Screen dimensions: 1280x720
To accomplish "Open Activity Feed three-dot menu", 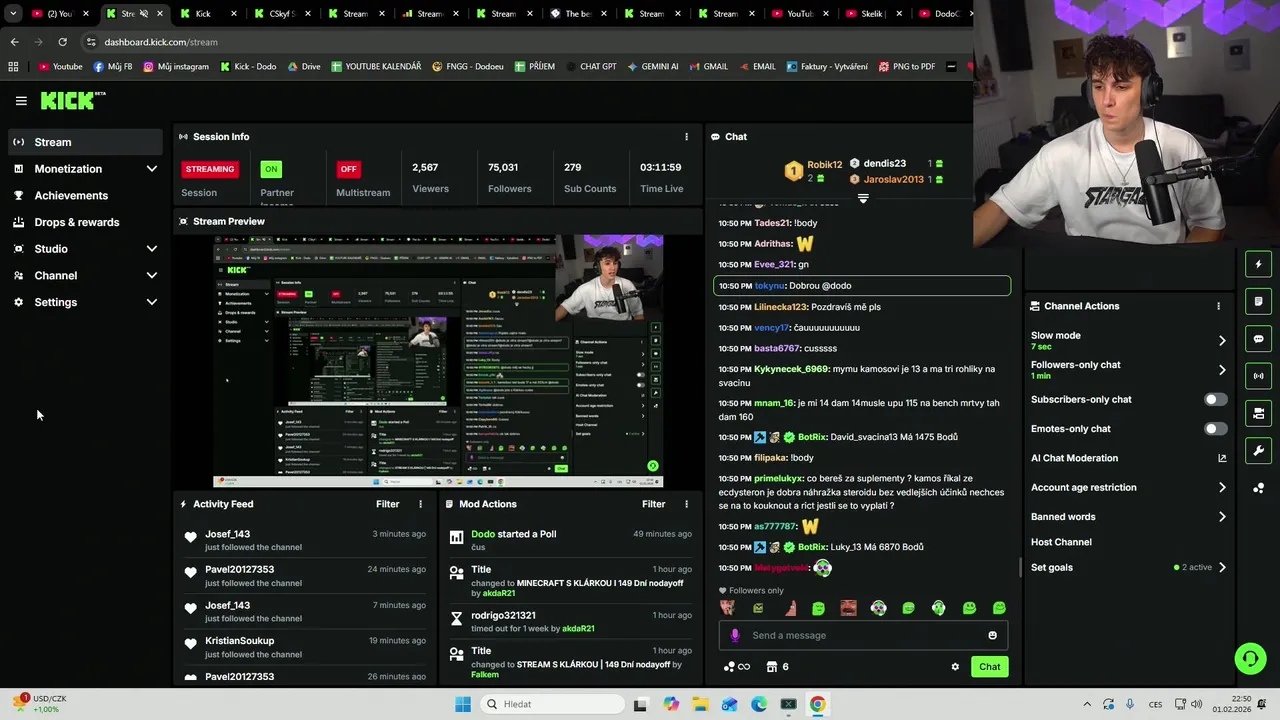I will pos(420,504).
